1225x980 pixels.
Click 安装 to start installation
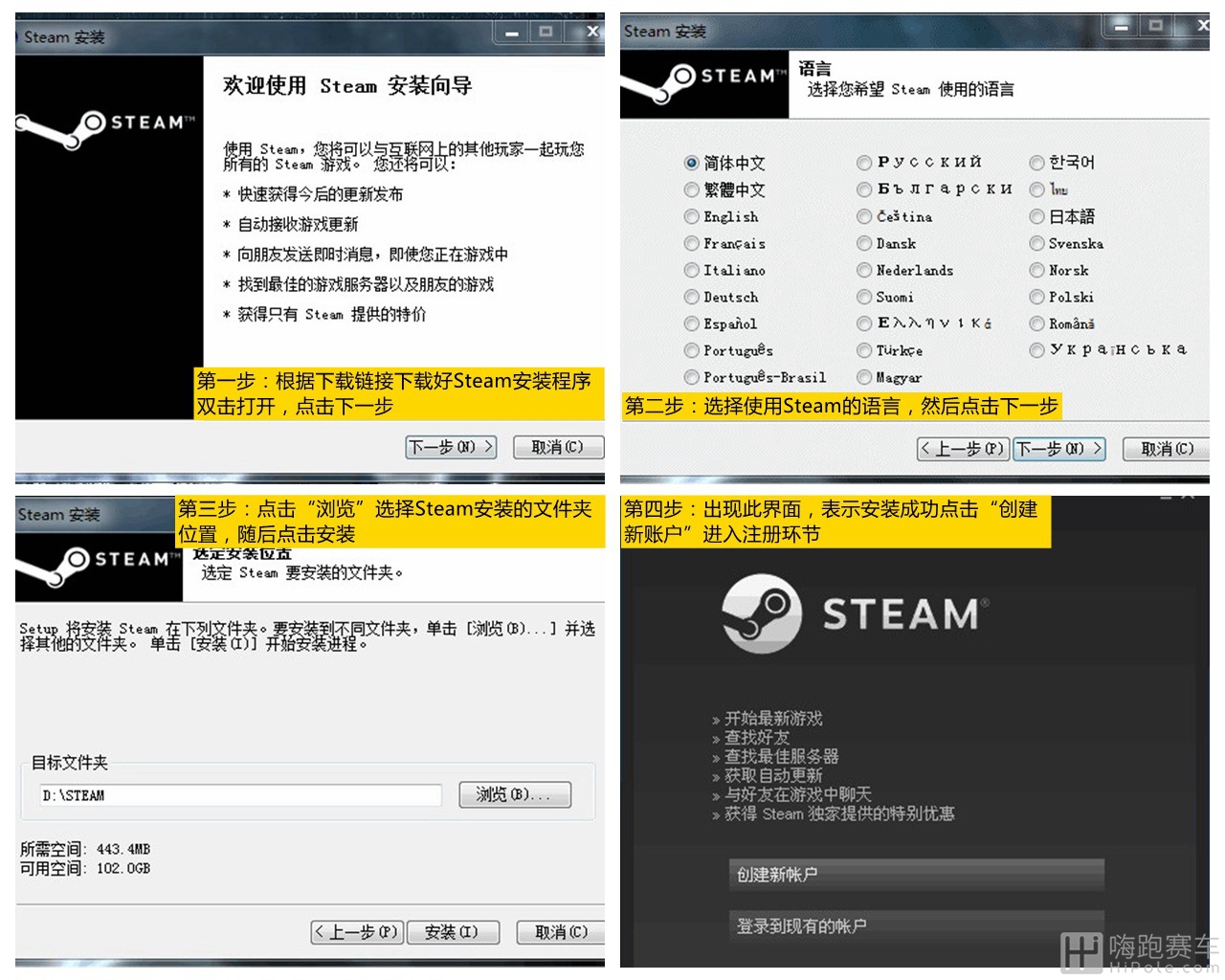click(452, 932)
